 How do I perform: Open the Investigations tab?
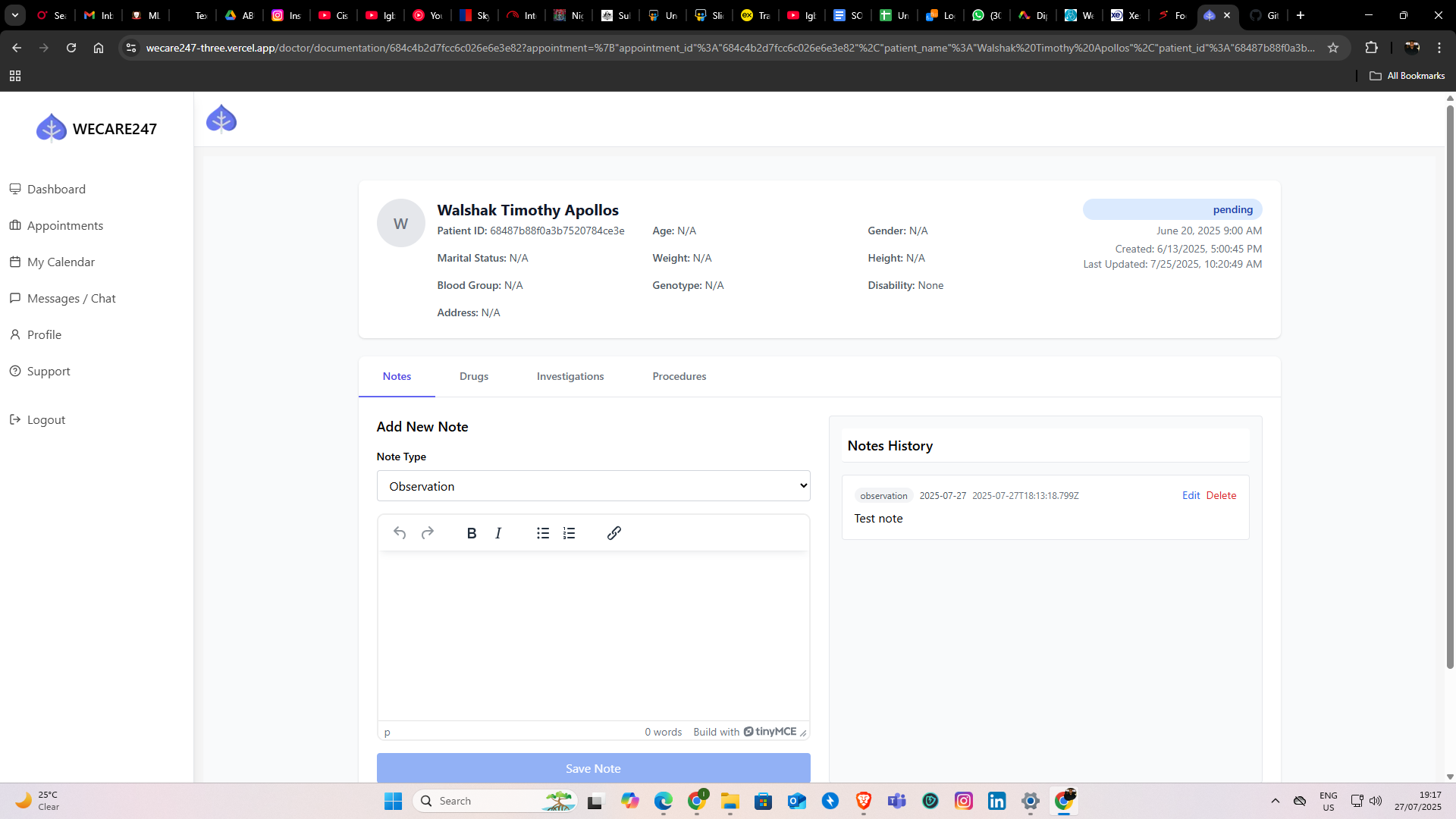[x=570, y=376]
